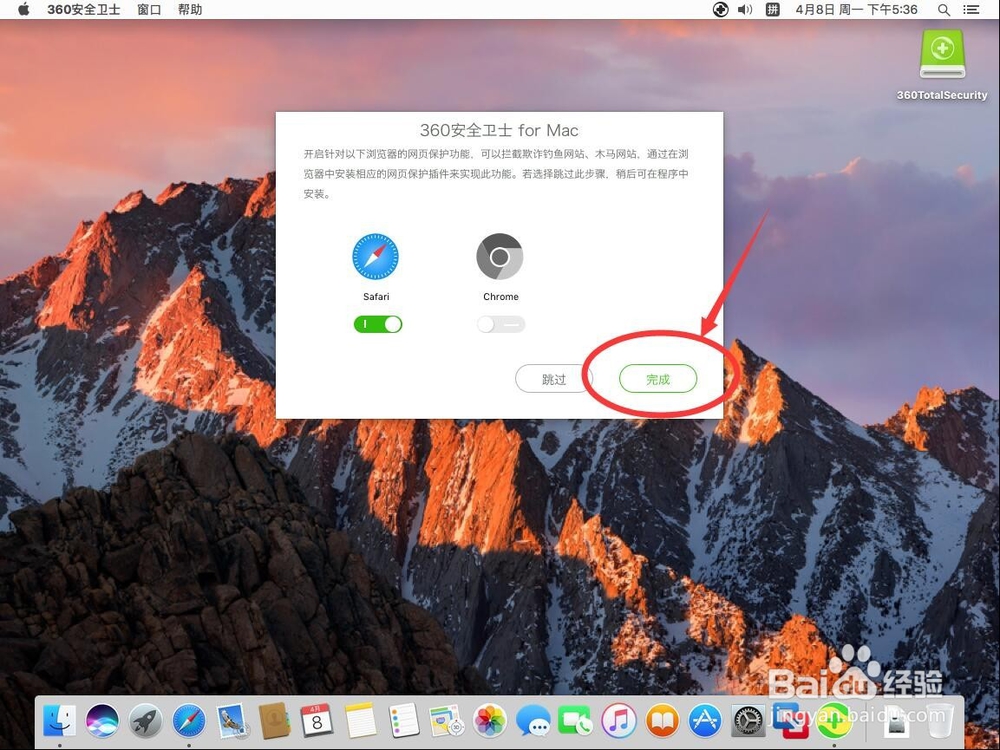
Task: Open Finder from the Dock
Action: pyautogui.click(x=59, y=721)
